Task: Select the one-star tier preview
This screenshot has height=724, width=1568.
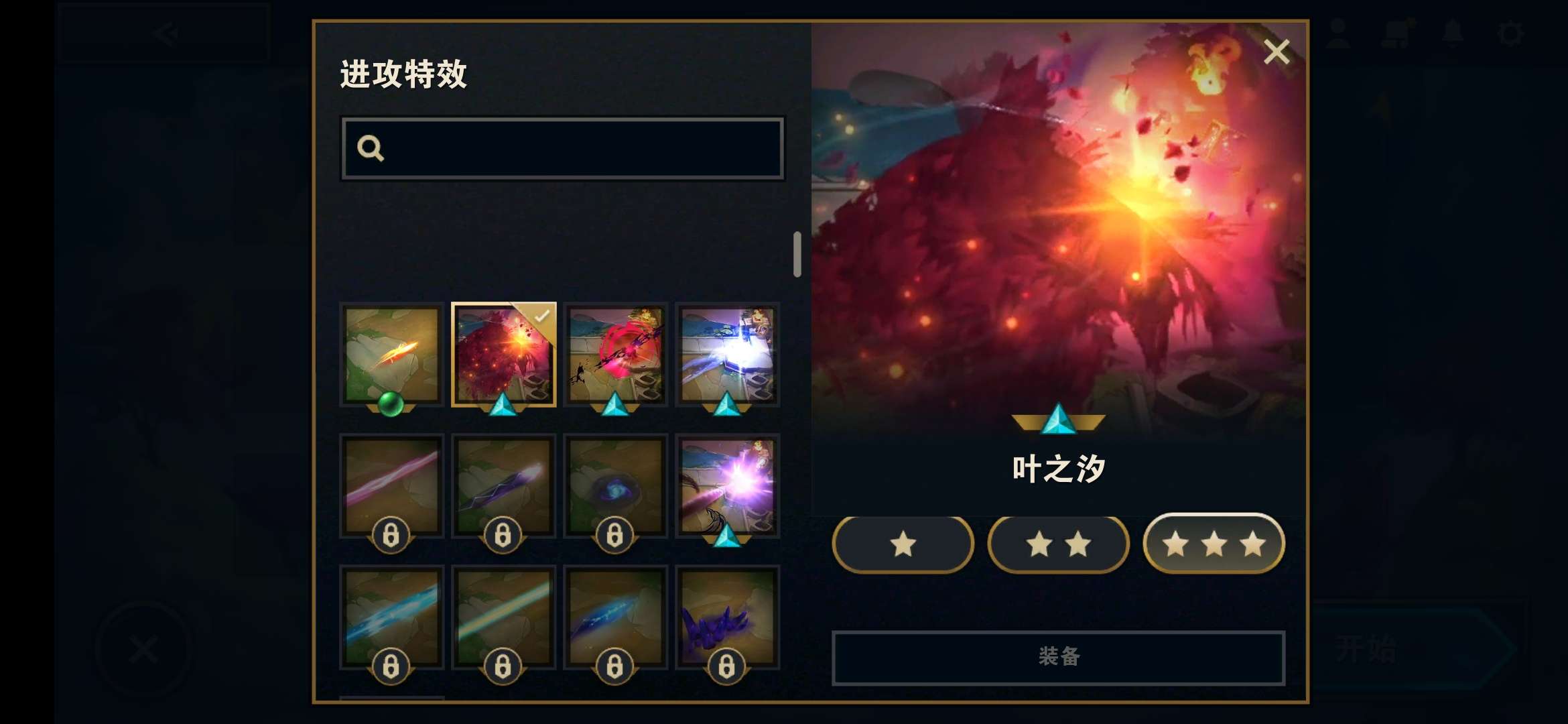Action: pos(903,544)
